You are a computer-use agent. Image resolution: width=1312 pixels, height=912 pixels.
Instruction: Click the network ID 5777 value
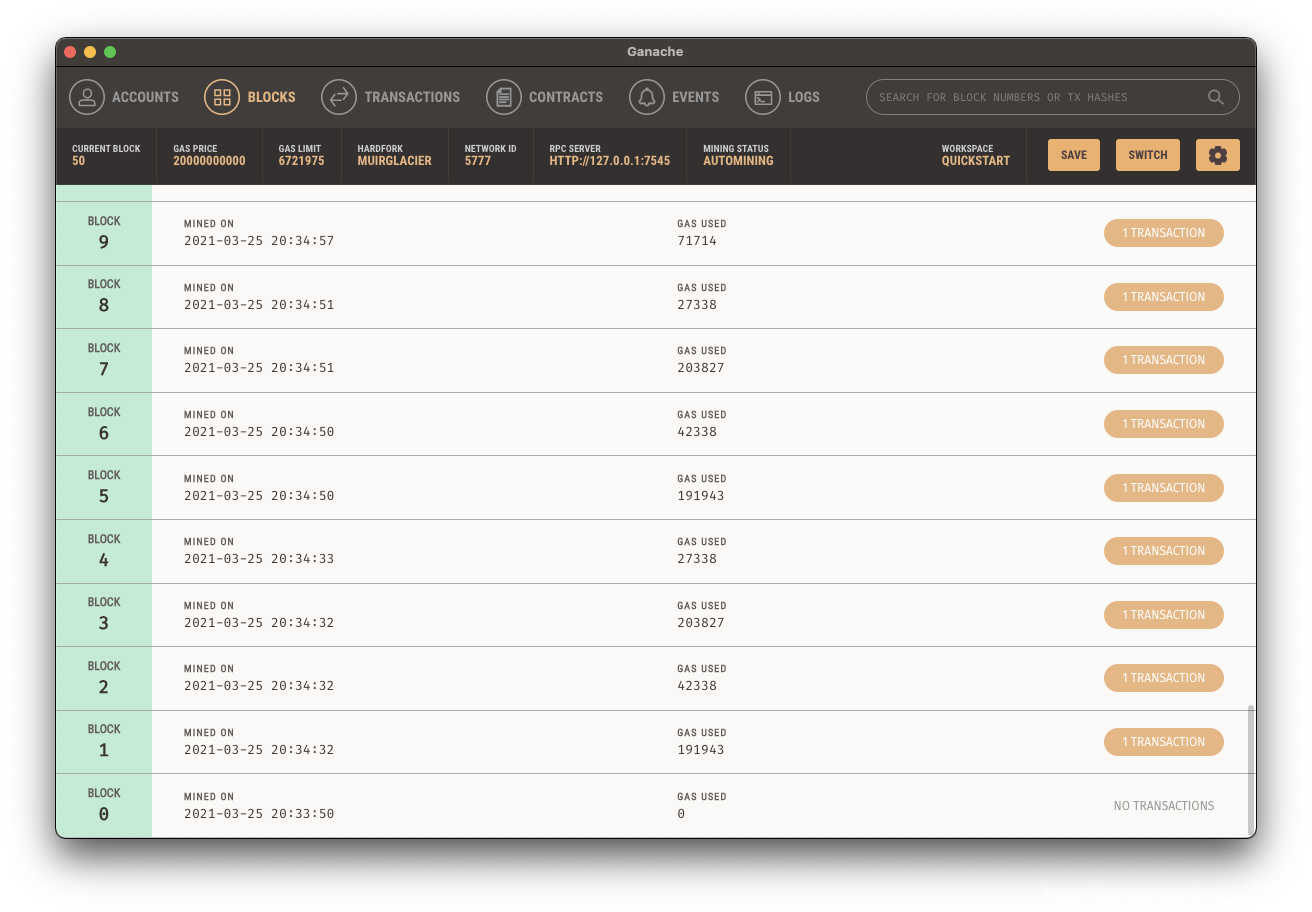pyautogui.click(x=478, y=161)
